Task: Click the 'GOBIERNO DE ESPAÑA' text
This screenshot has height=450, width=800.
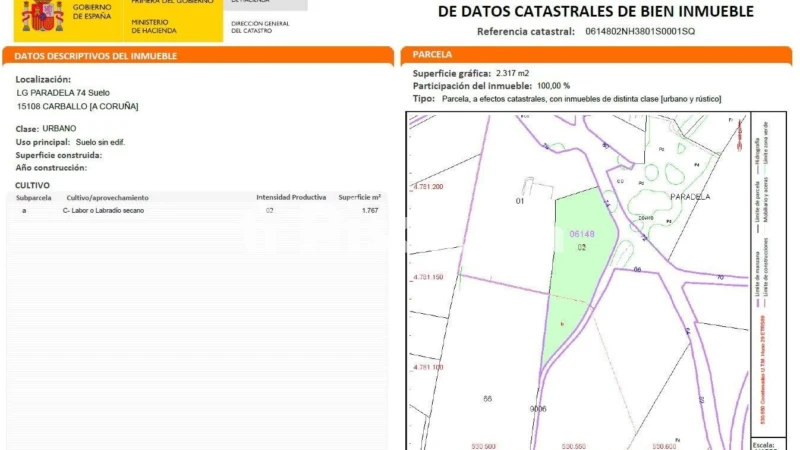Action: pyautogui.click(x=92, y=12)
